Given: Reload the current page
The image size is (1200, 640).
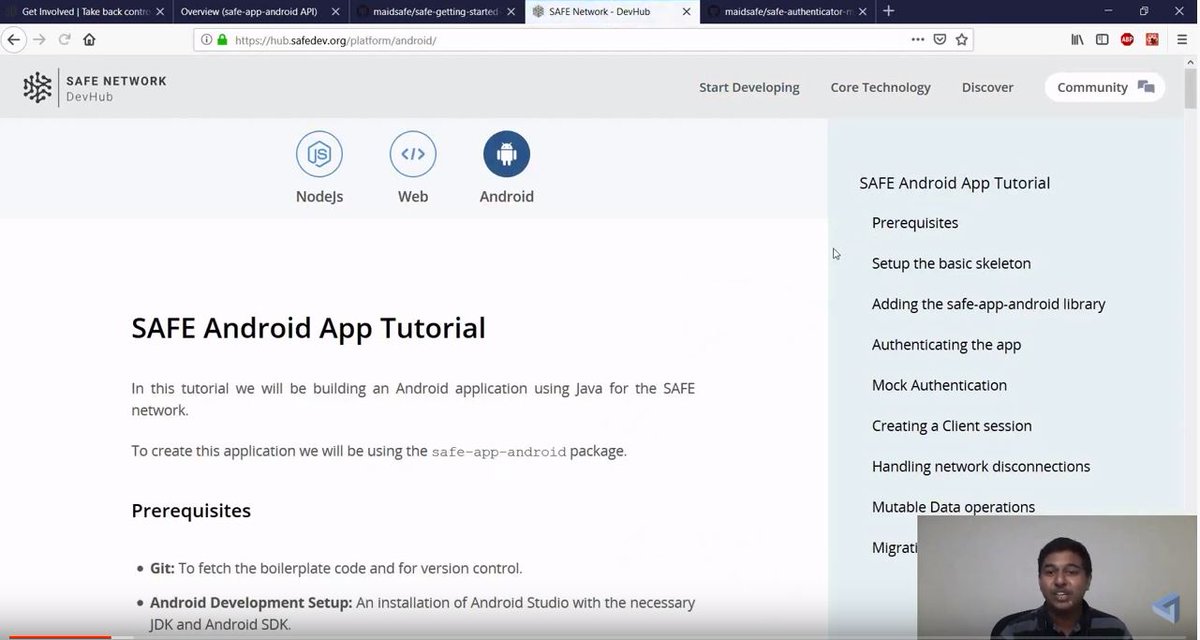Looking at the screenshot, I should pos(63,39).
